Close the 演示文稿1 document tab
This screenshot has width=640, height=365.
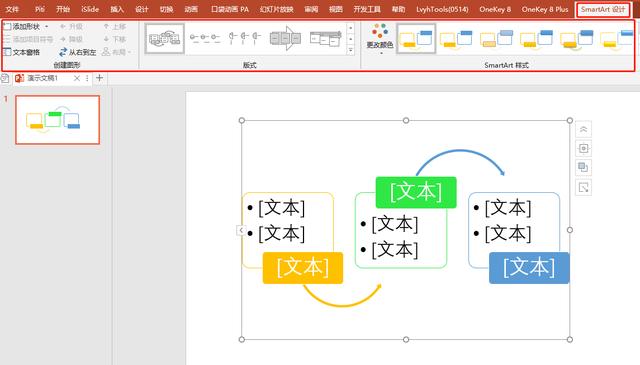pos(76,78)
